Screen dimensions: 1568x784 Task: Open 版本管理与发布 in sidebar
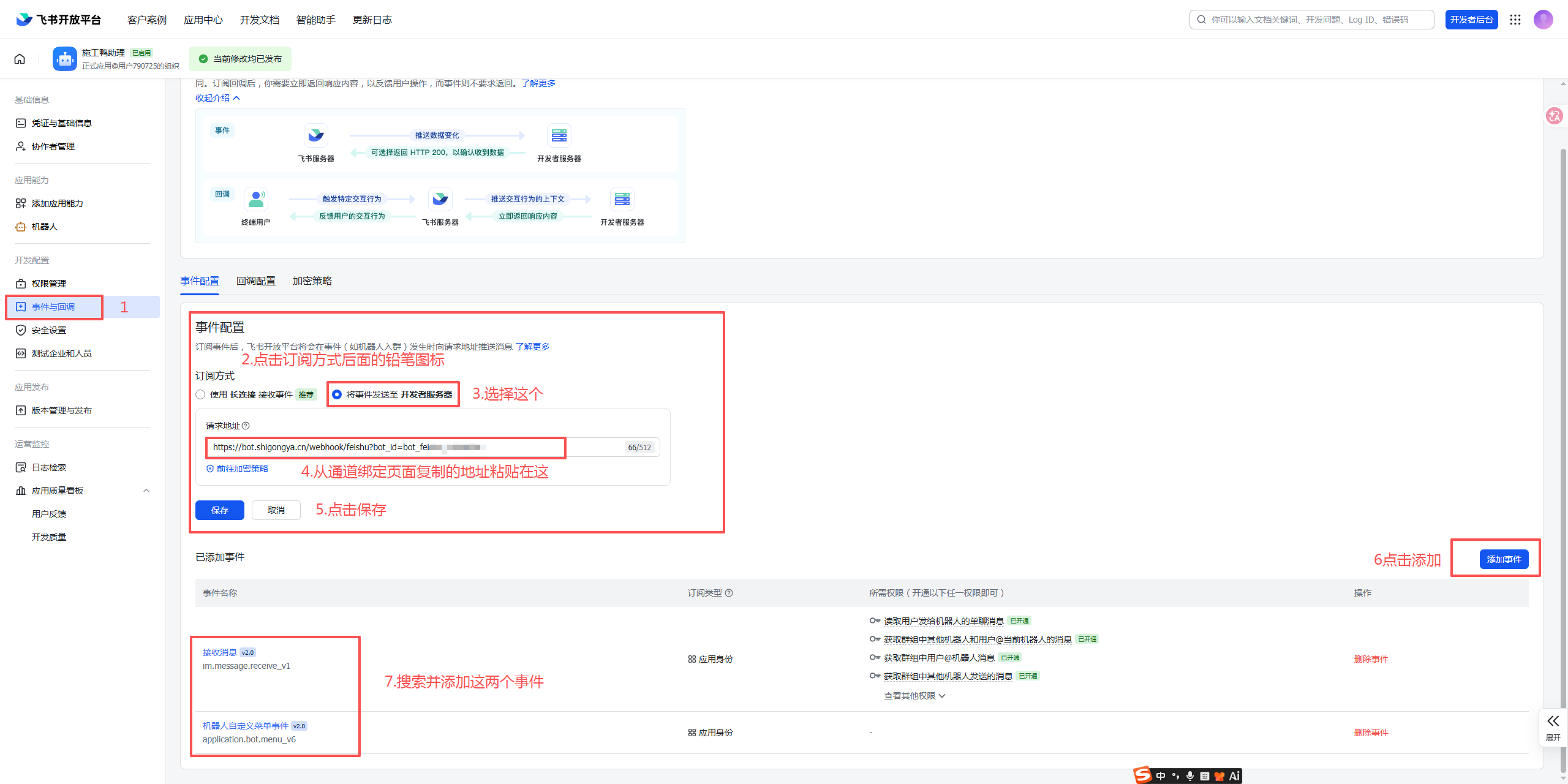(x=62, y=410)
